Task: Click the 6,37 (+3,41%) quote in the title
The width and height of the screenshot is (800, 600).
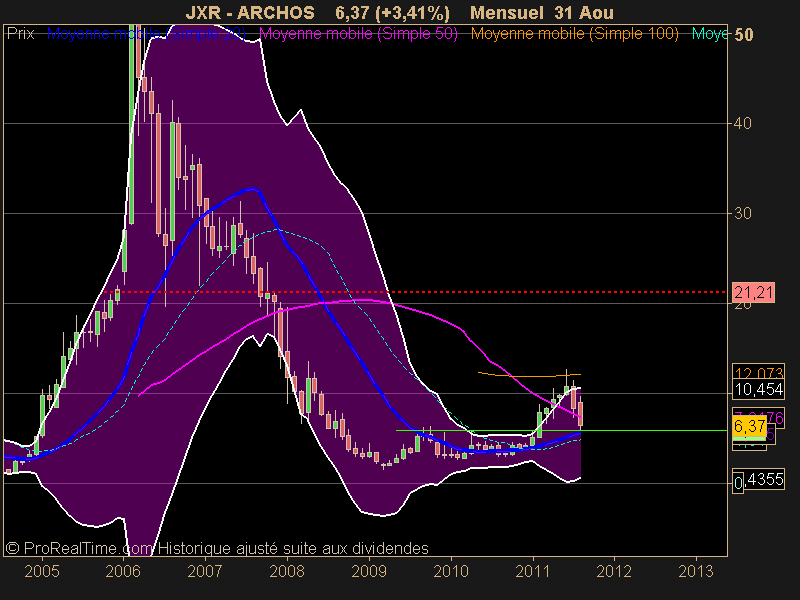Action: pos(392,12)
